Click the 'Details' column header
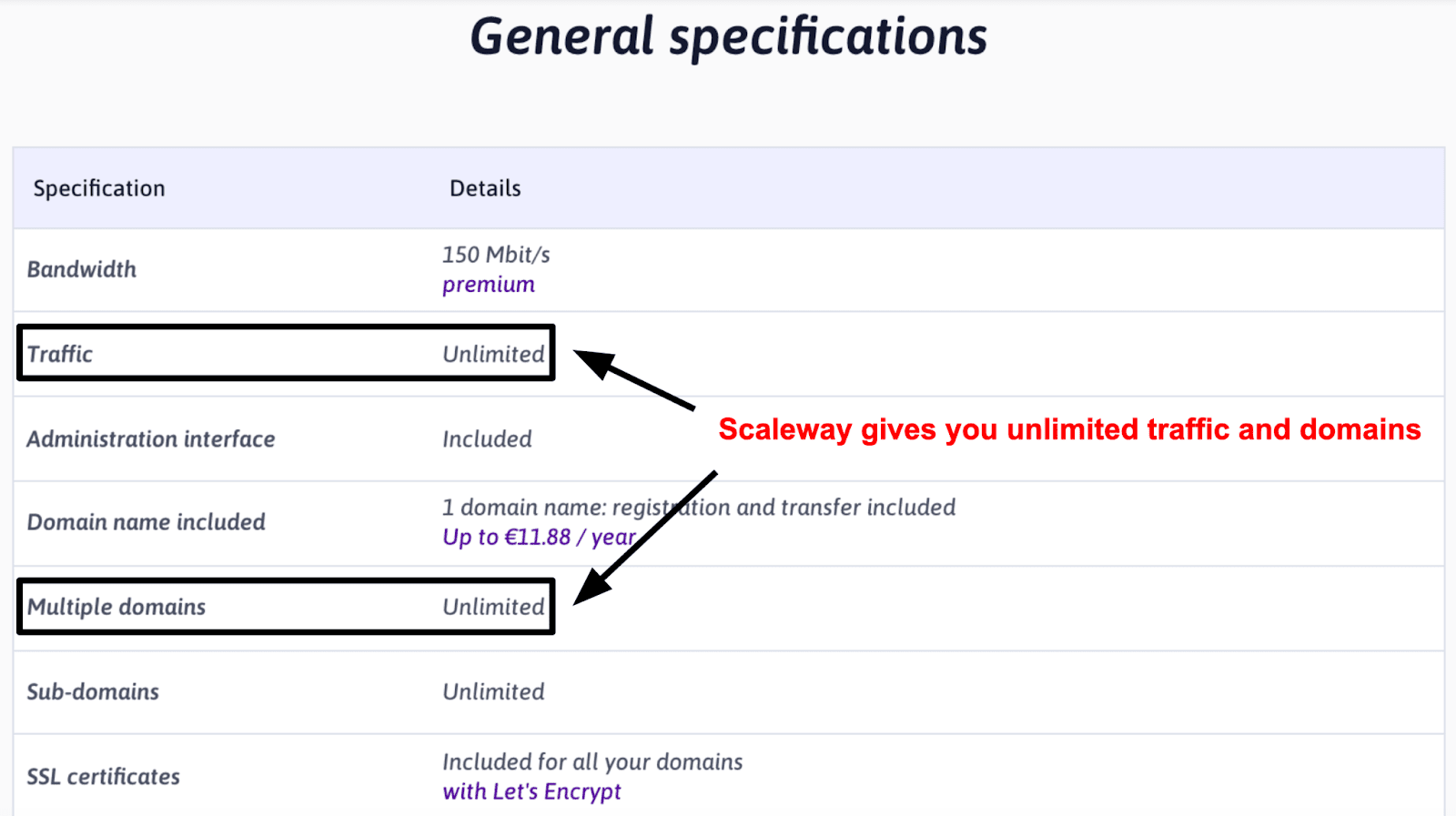Viewport: 1456px width, 816px height. (x=485, y=188)
